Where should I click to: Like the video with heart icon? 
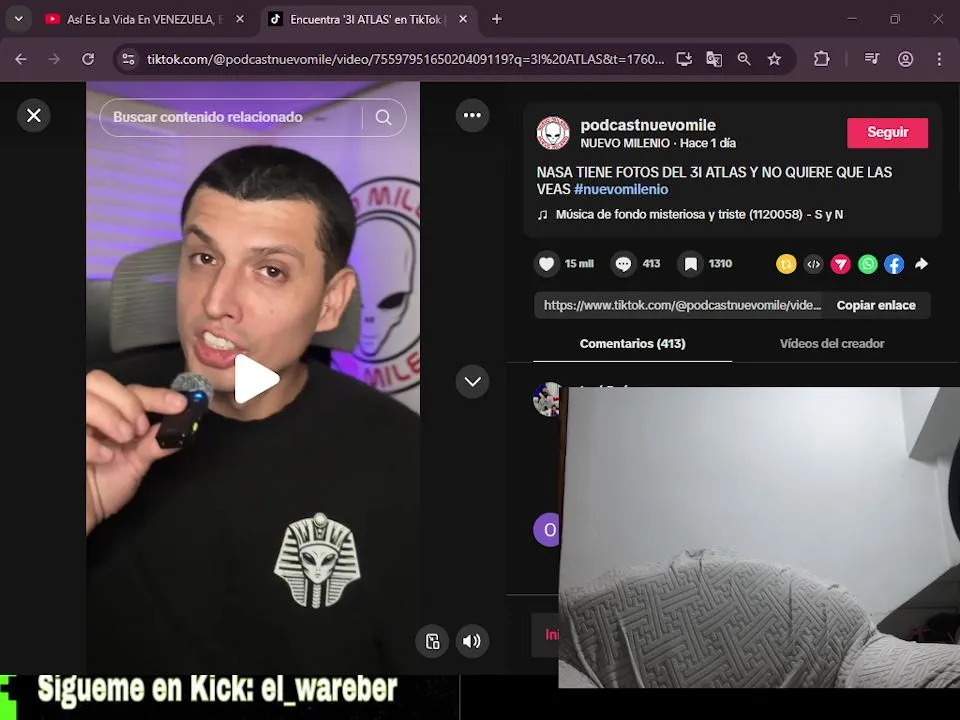point(546,264)
